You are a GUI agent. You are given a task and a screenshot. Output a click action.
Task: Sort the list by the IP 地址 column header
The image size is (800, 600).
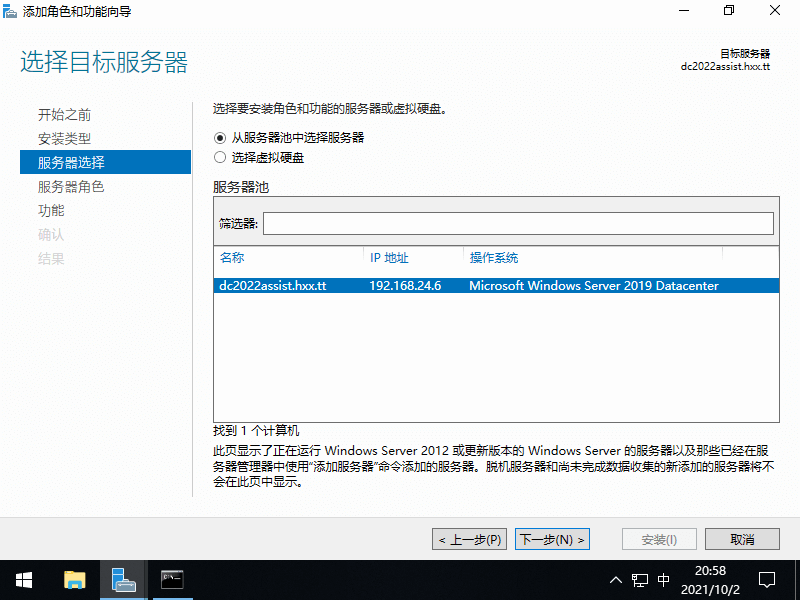click(x=389, y=258)
